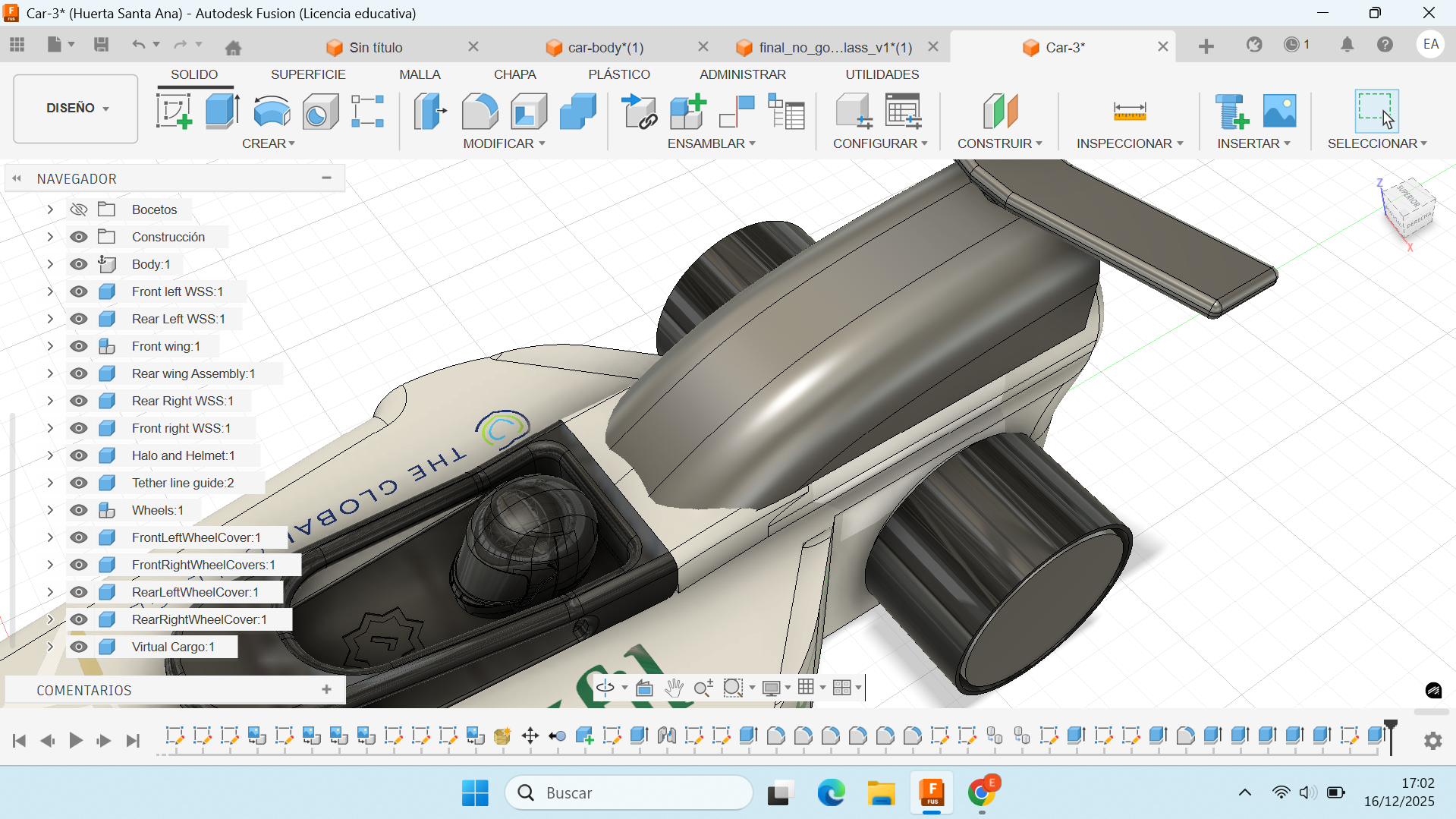Click the Shell tool icon
The height and width of the screenshot is (819, 1456).
click(529, 112)
